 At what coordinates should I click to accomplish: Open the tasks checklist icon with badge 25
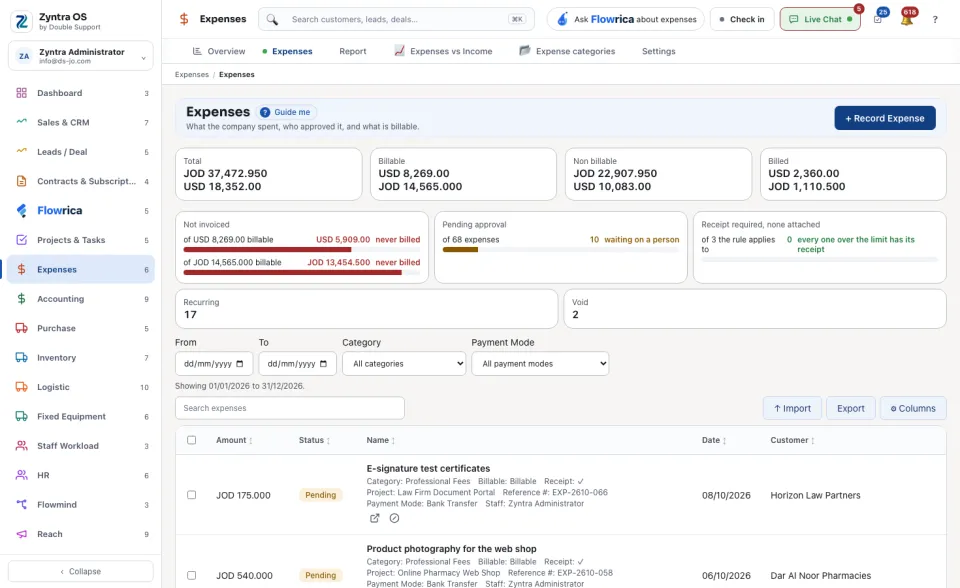(x=878, y=20)
